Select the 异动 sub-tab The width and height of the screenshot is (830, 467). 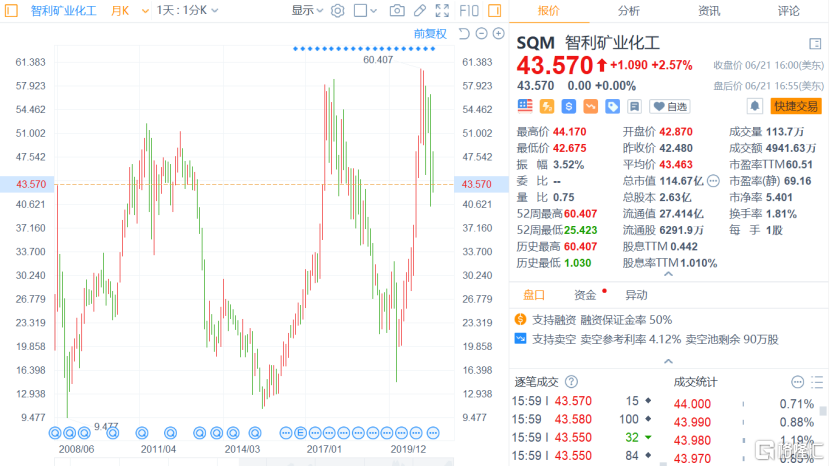pyautogui.click(x=636, y=295)
